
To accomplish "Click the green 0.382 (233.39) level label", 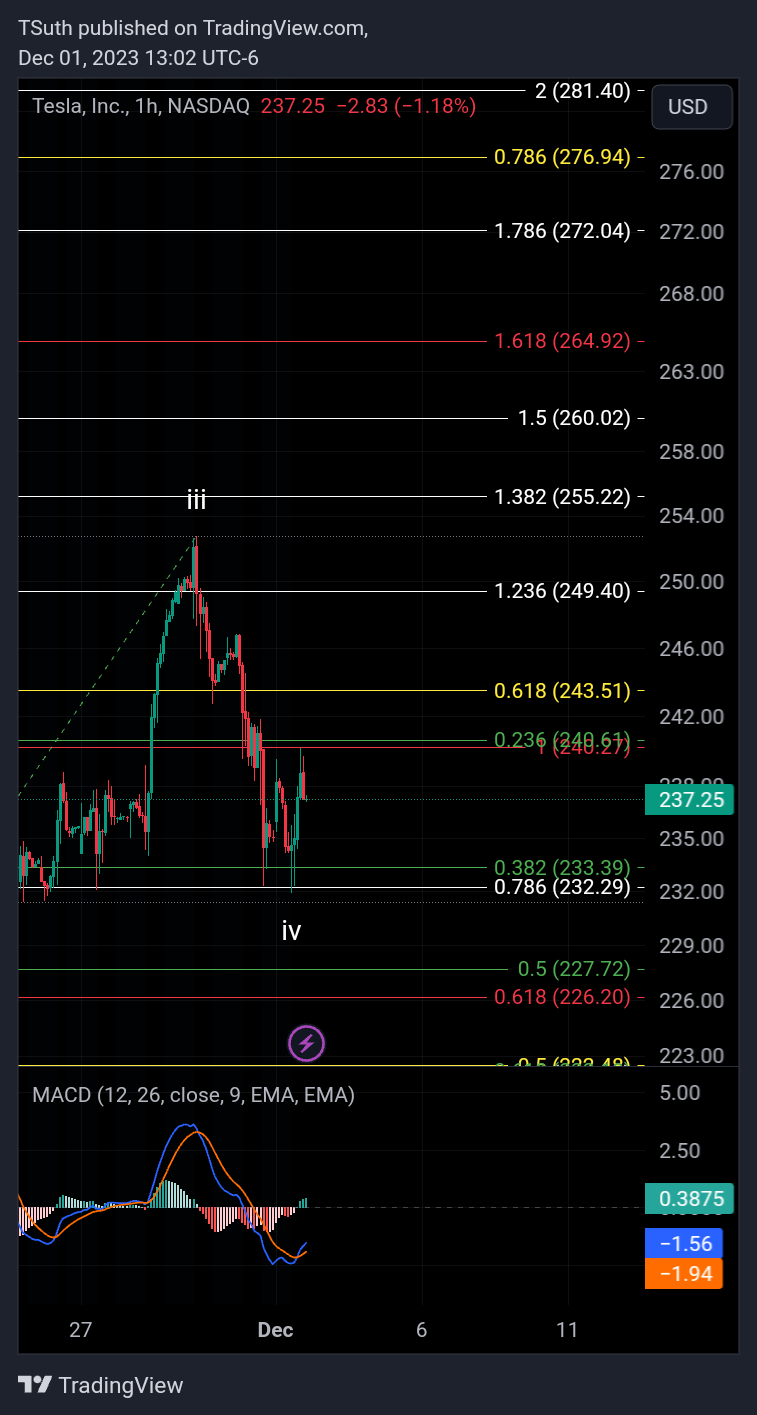I will click(x=562, y=868).
